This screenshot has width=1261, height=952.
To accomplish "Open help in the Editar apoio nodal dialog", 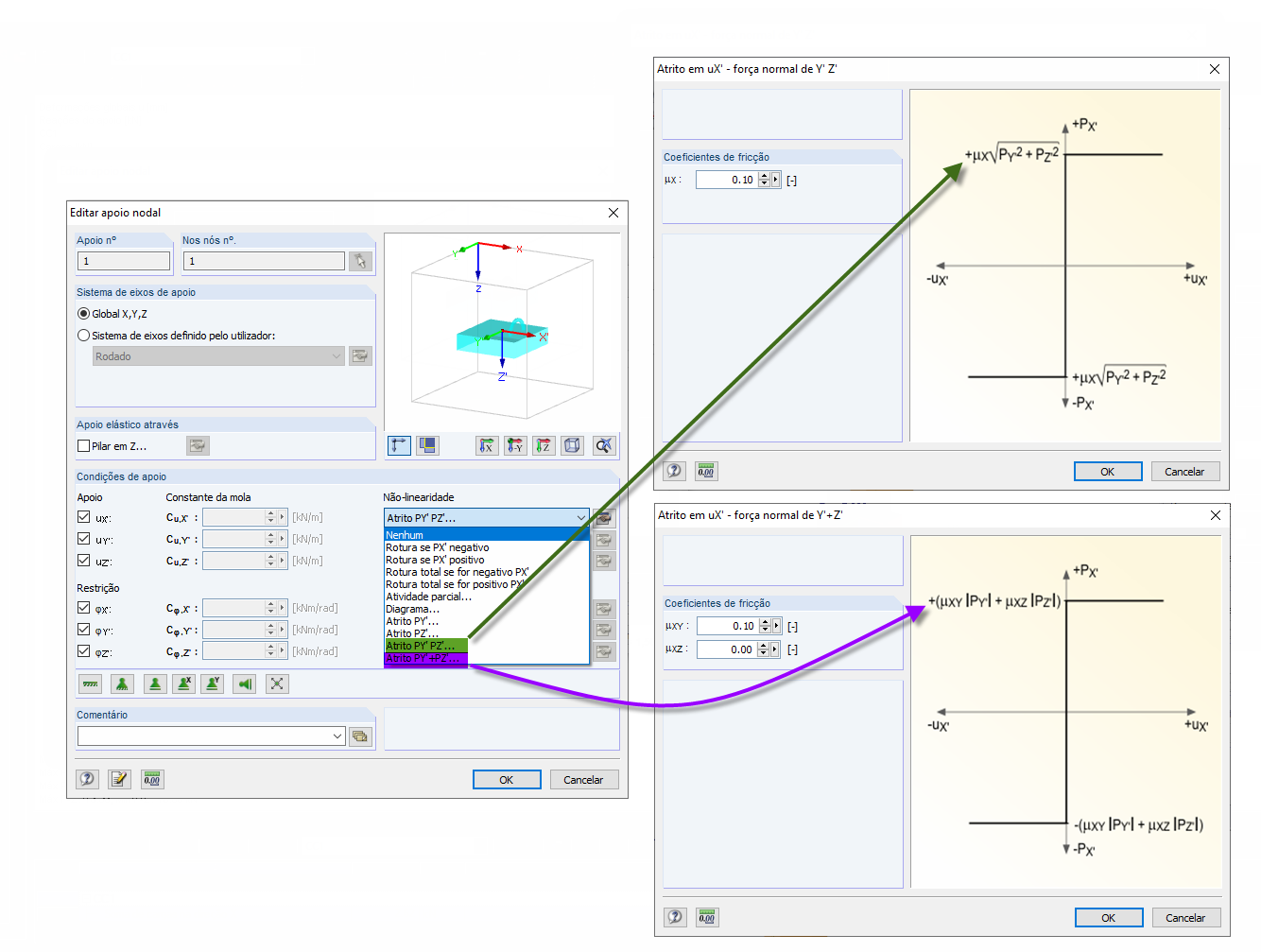I will click(x=88, y=779).
